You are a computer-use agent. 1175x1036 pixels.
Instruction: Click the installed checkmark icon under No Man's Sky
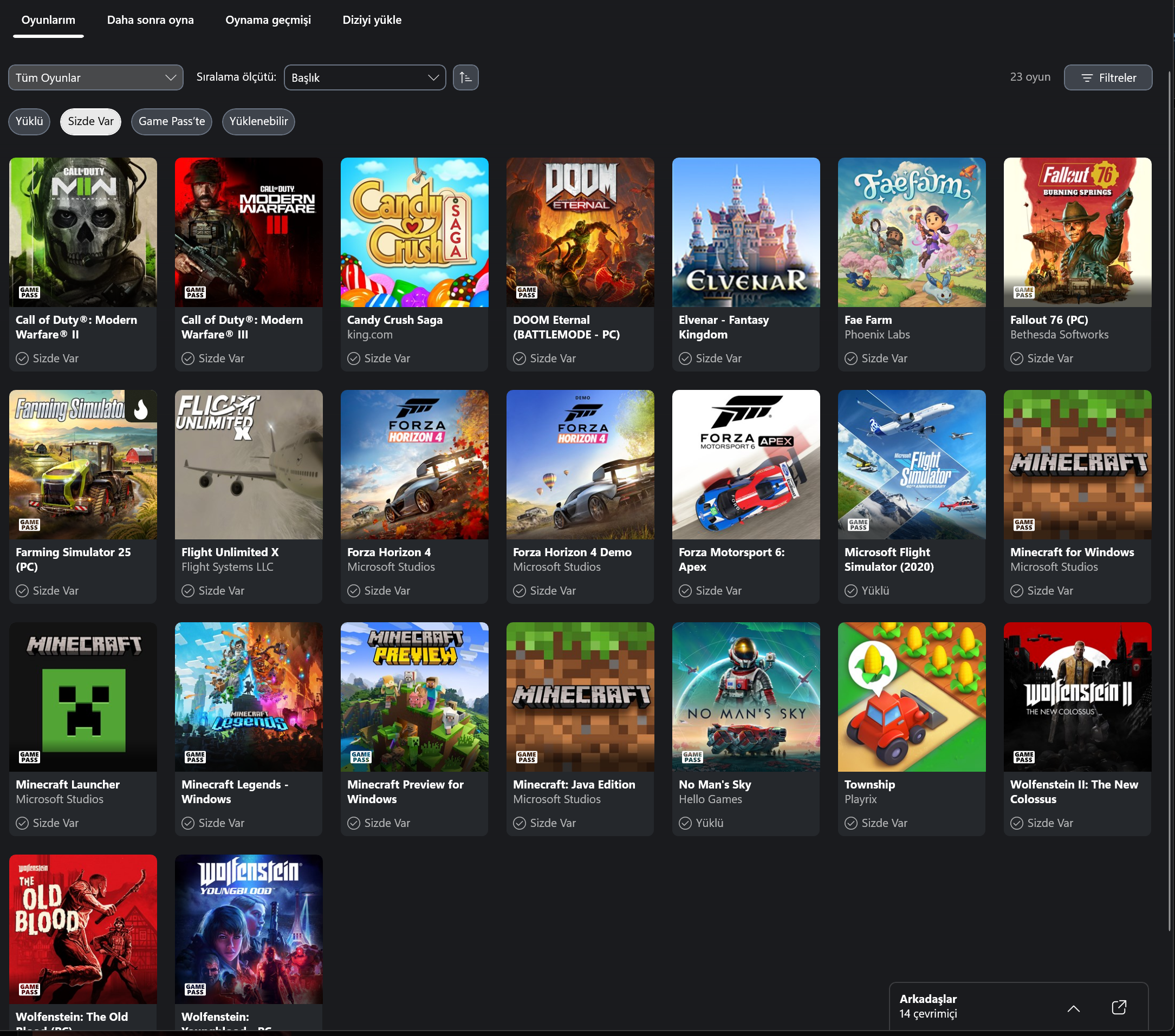[685, 823]
